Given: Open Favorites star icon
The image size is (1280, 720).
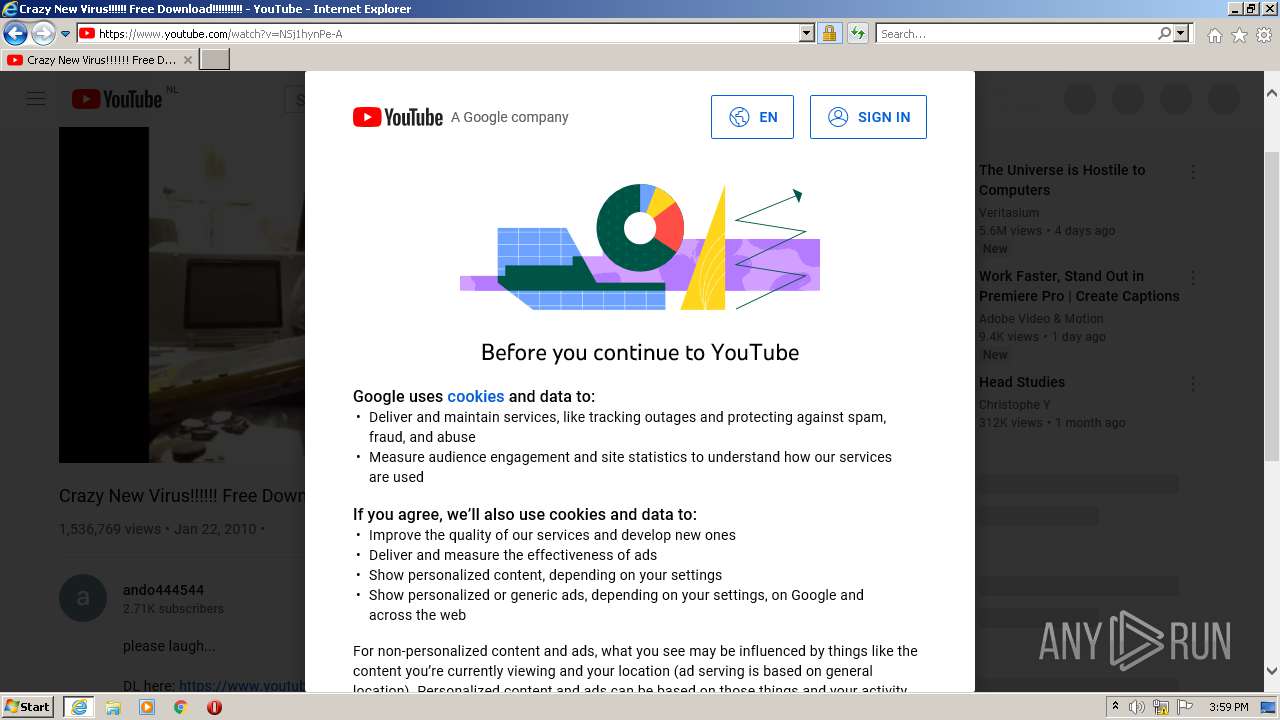Looking at the screenshot, I should (x=1239, y=35).
